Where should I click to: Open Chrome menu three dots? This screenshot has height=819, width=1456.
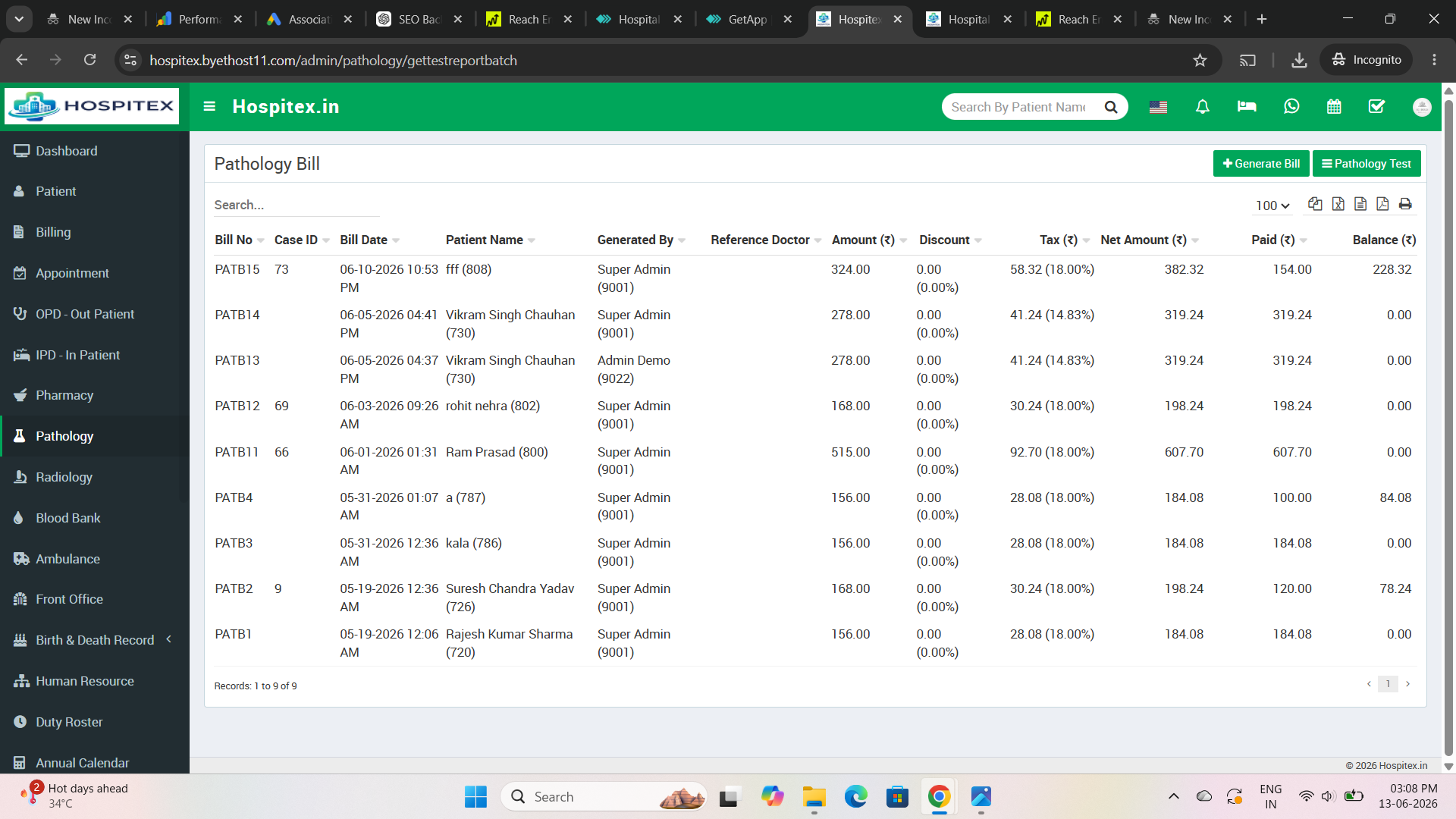click(1434, 60)
